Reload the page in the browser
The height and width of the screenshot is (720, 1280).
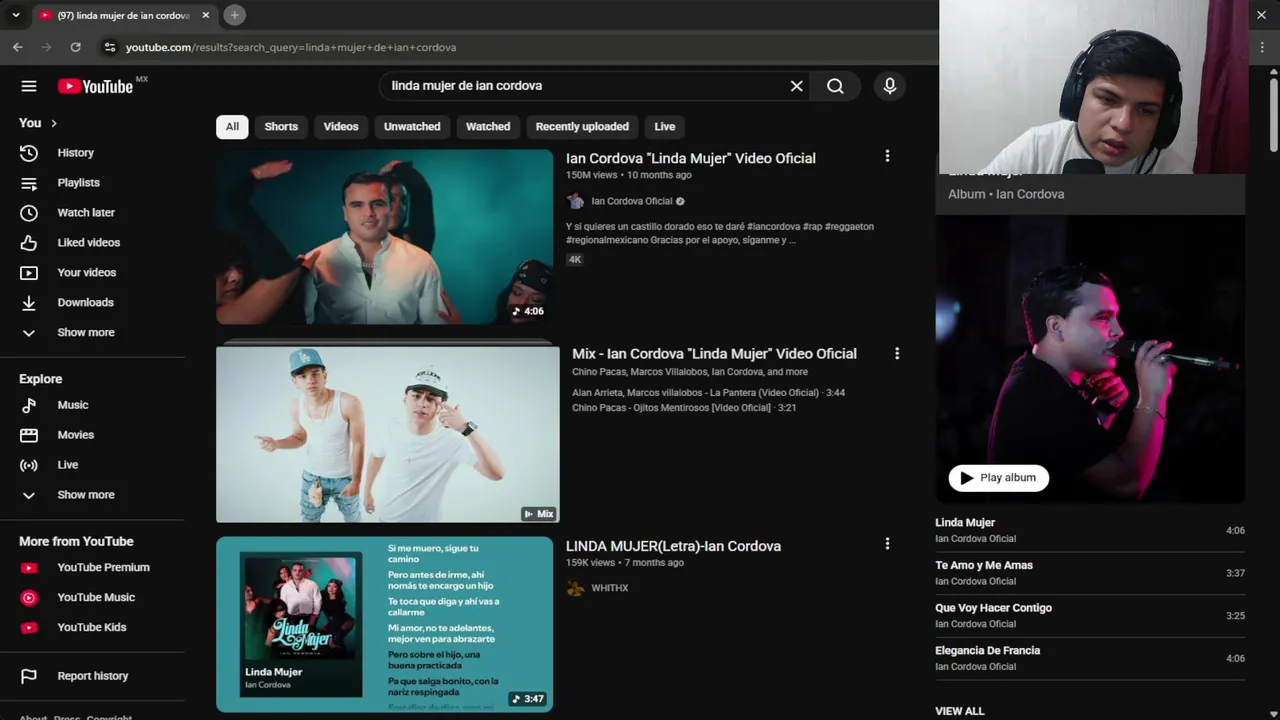75,47
